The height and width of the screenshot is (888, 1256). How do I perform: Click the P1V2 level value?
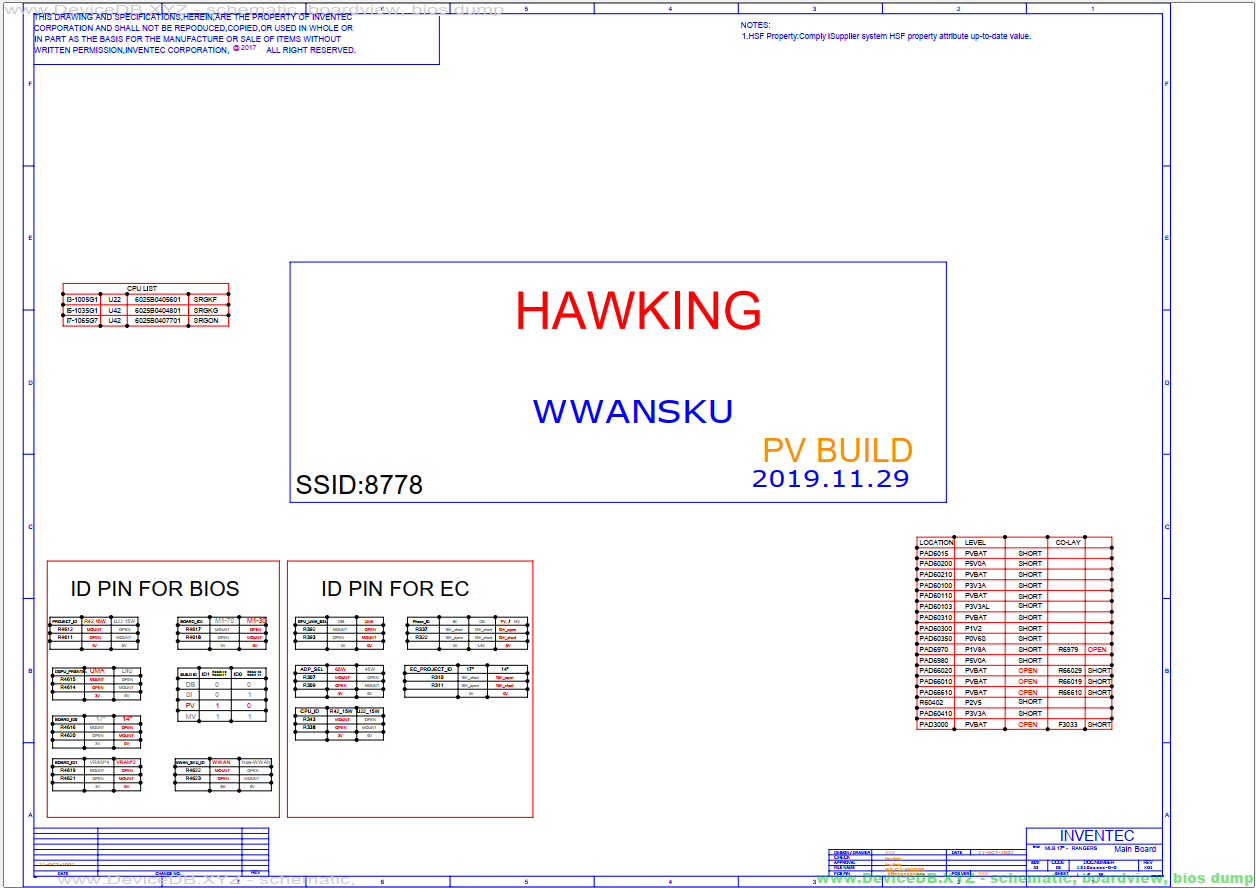point(973,629)
